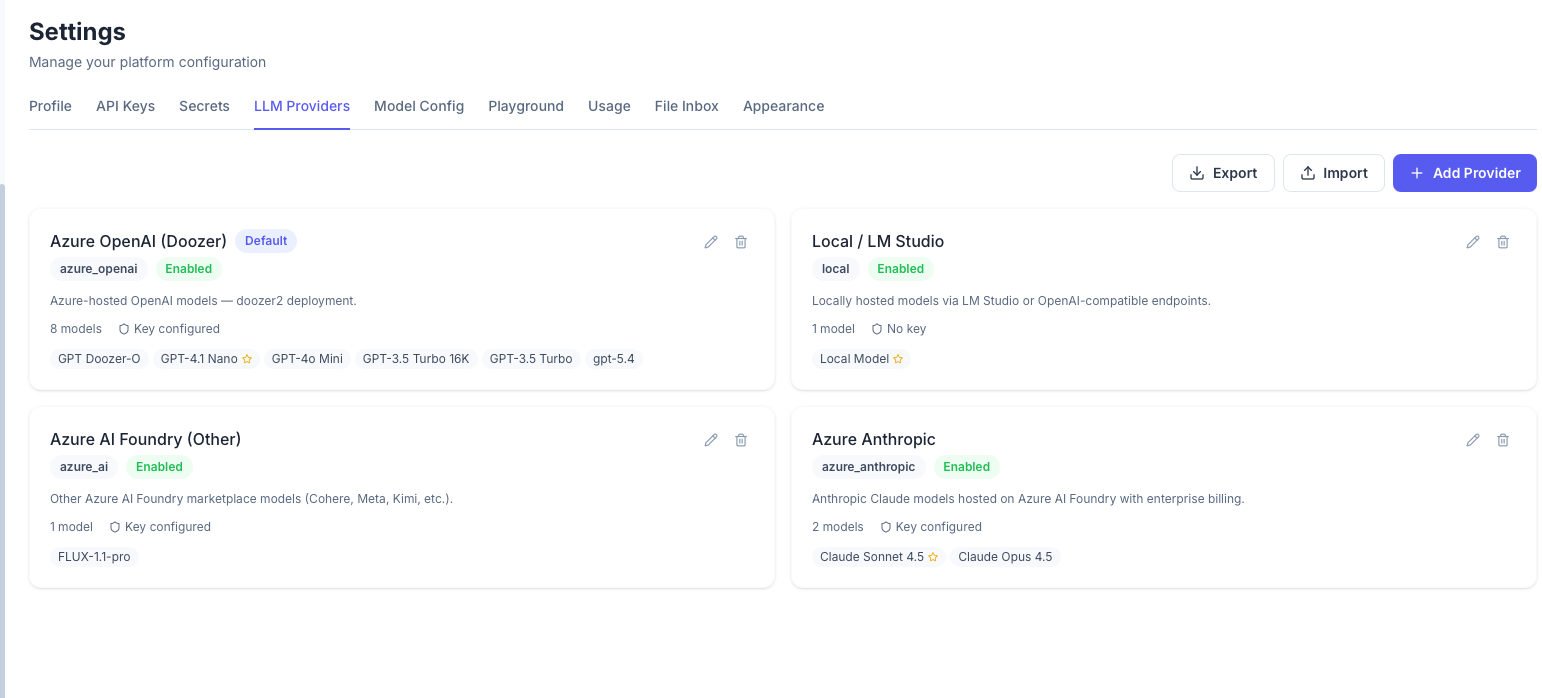
Task: Click the edit pencil on Local / LM Studio
Action: click(1473, 241)
